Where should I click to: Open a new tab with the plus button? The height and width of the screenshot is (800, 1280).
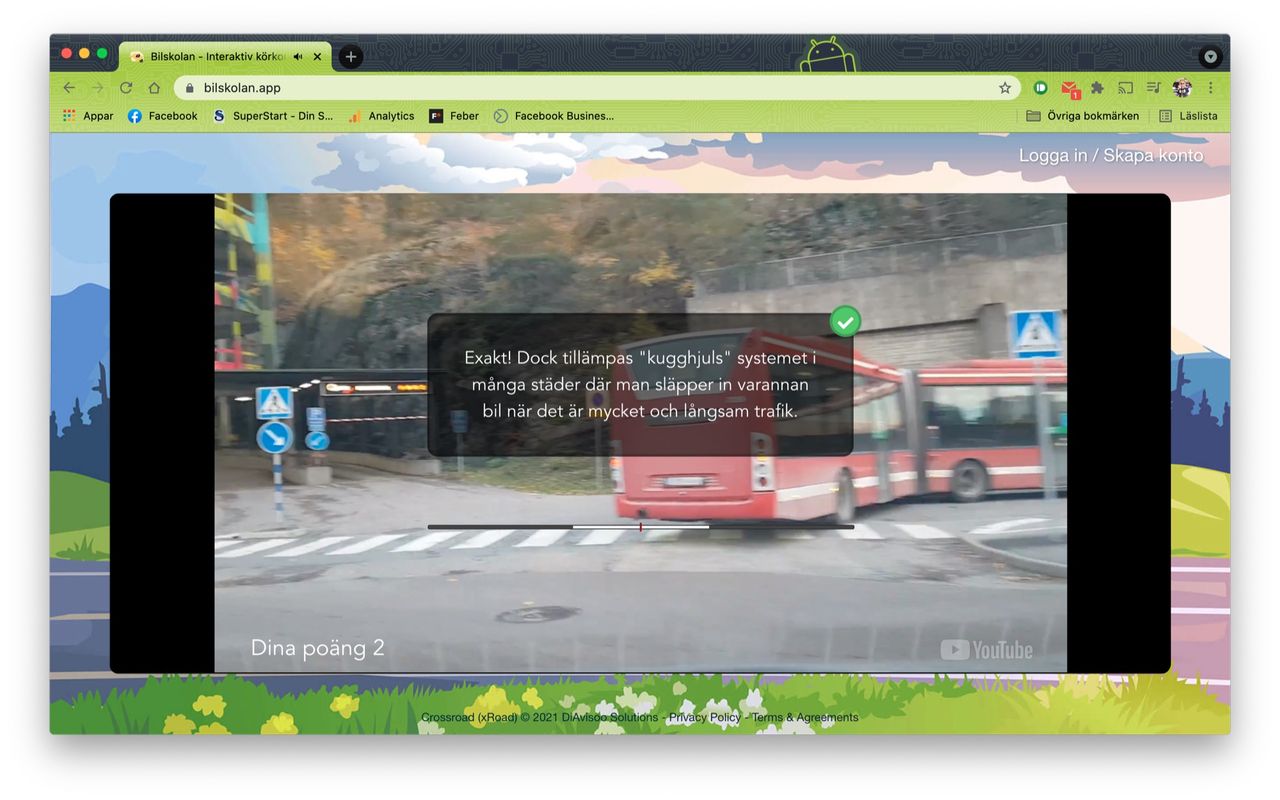click(350, 57)
